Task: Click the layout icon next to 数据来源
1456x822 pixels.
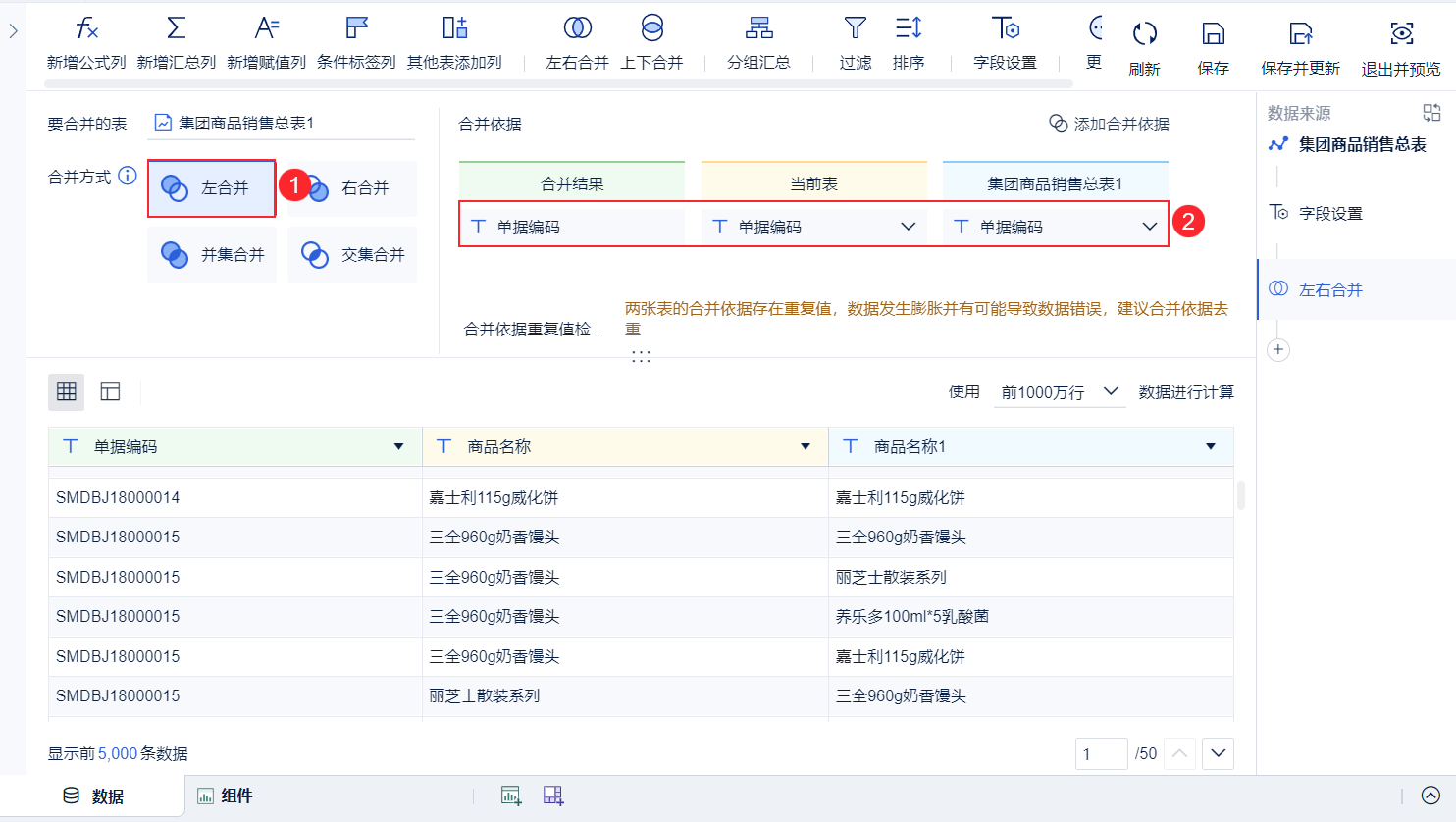Action: 1431,113
